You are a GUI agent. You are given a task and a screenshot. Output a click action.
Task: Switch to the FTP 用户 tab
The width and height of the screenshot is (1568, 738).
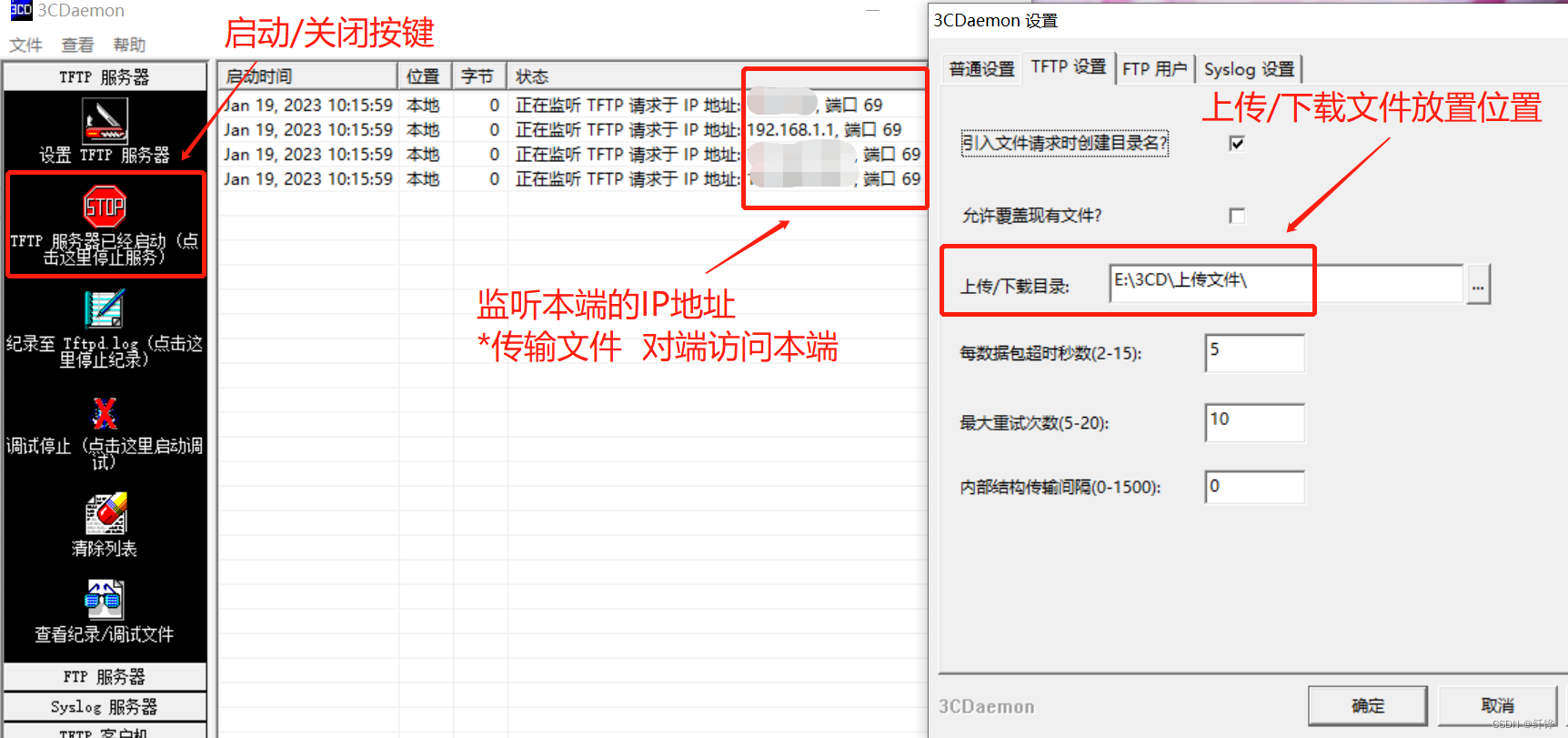click(1154, 69)
